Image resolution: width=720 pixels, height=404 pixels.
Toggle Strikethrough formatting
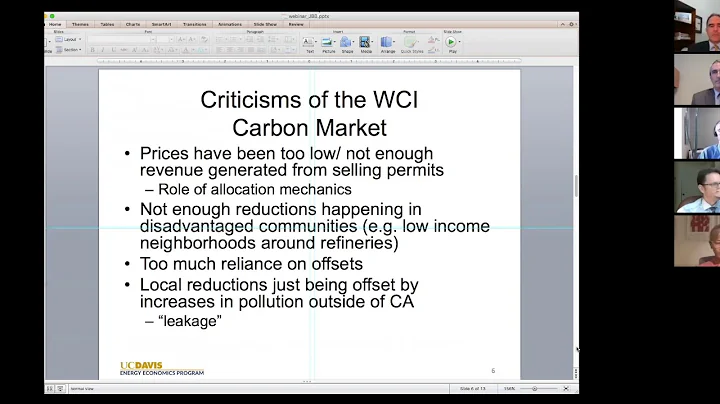pos(124,50)
